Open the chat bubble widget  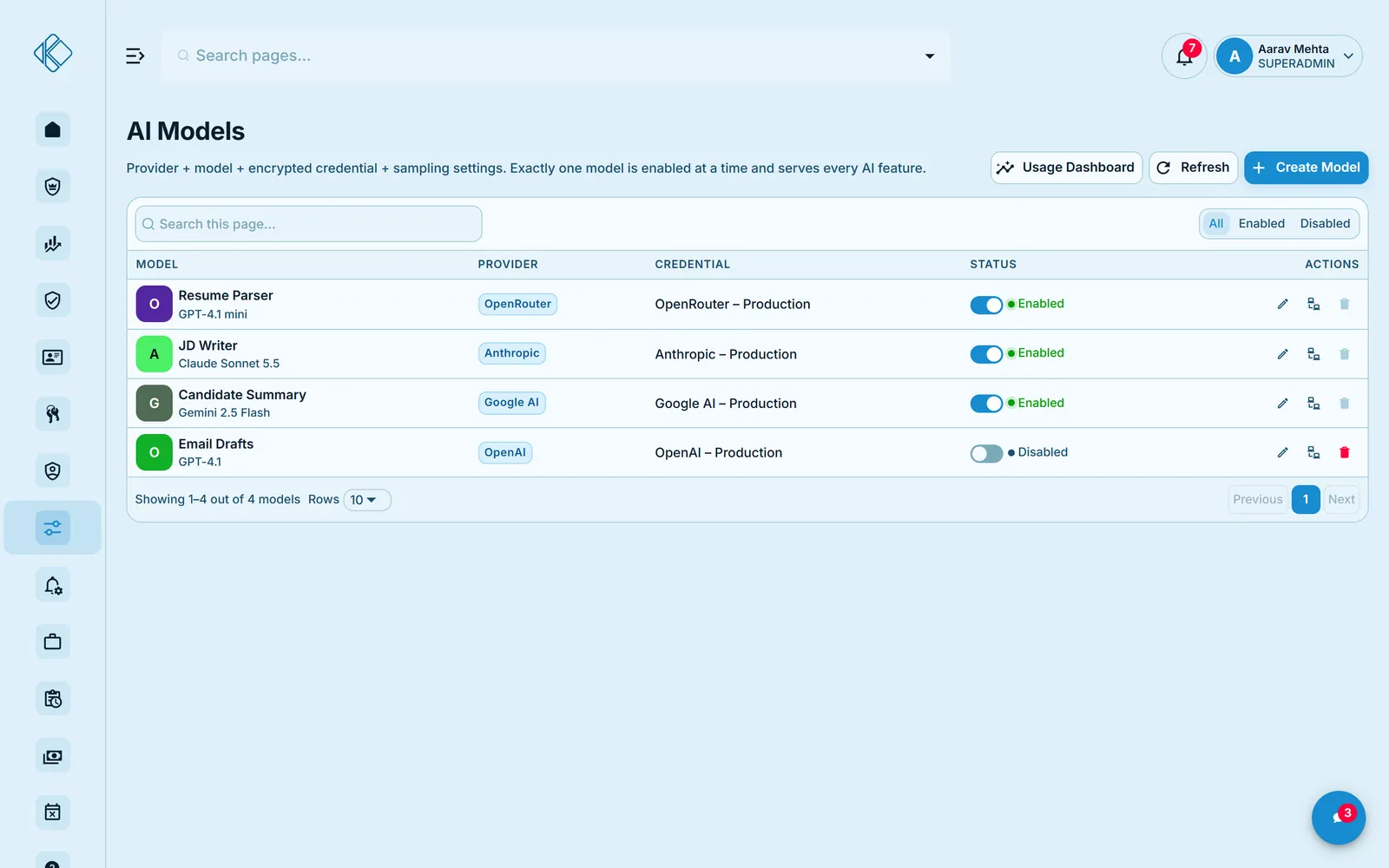coord(1338,818)
